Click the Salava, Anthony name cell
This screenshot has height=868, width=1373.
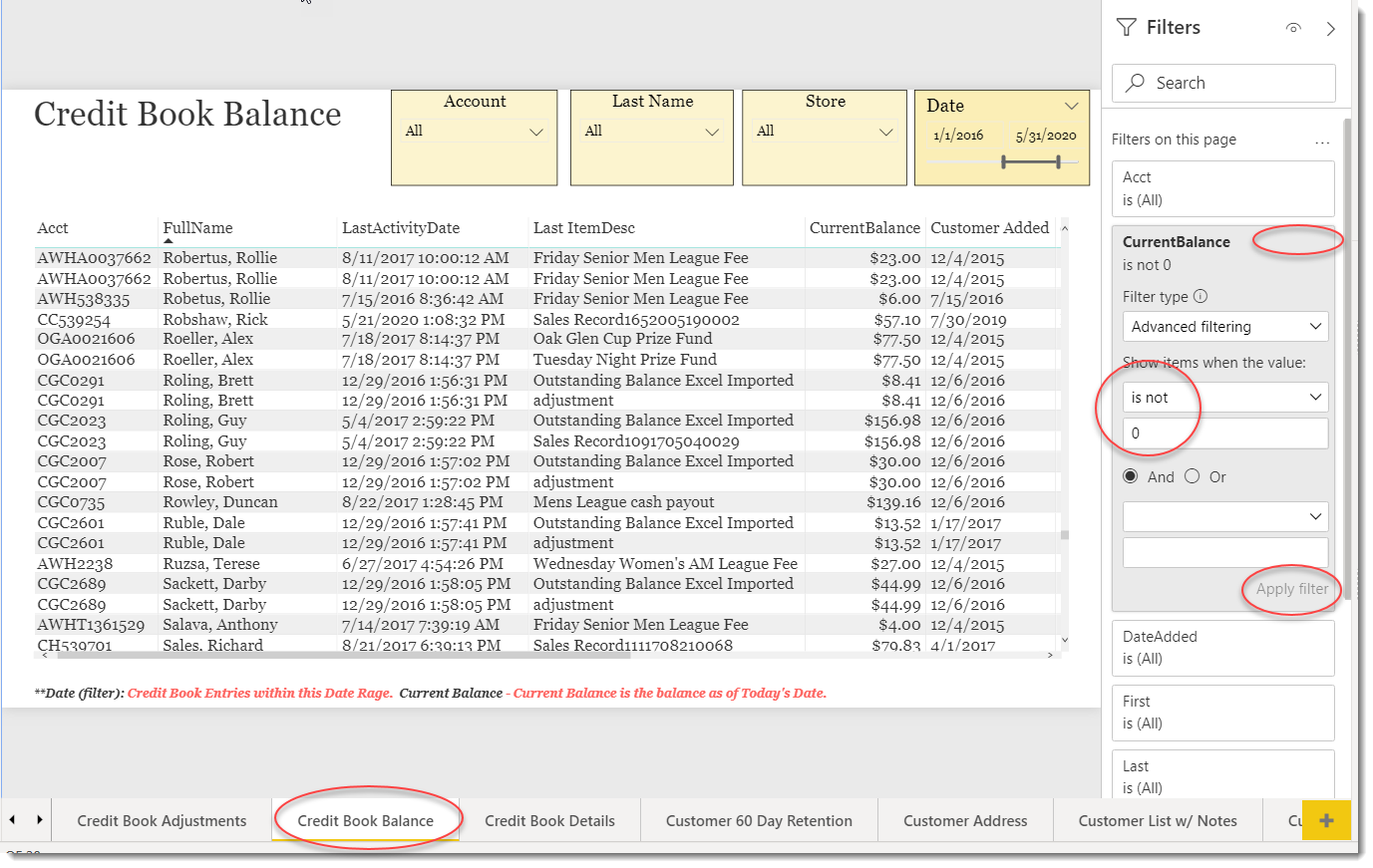coord(220,625)
